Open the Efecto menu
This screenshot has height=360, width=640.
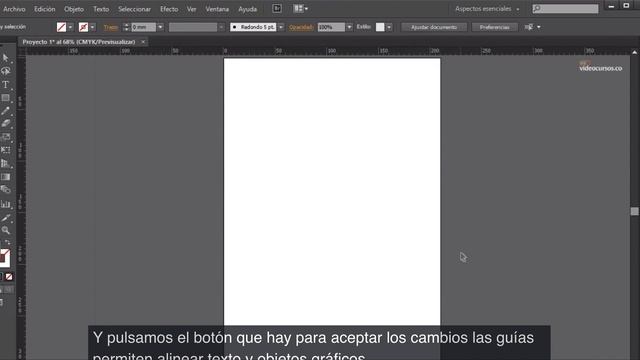pyautogui.click(x=169, y=9)
